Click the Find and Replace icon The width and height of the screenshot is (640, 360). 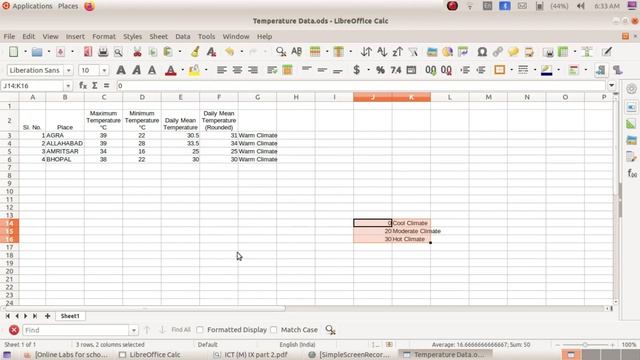(281, 52)
